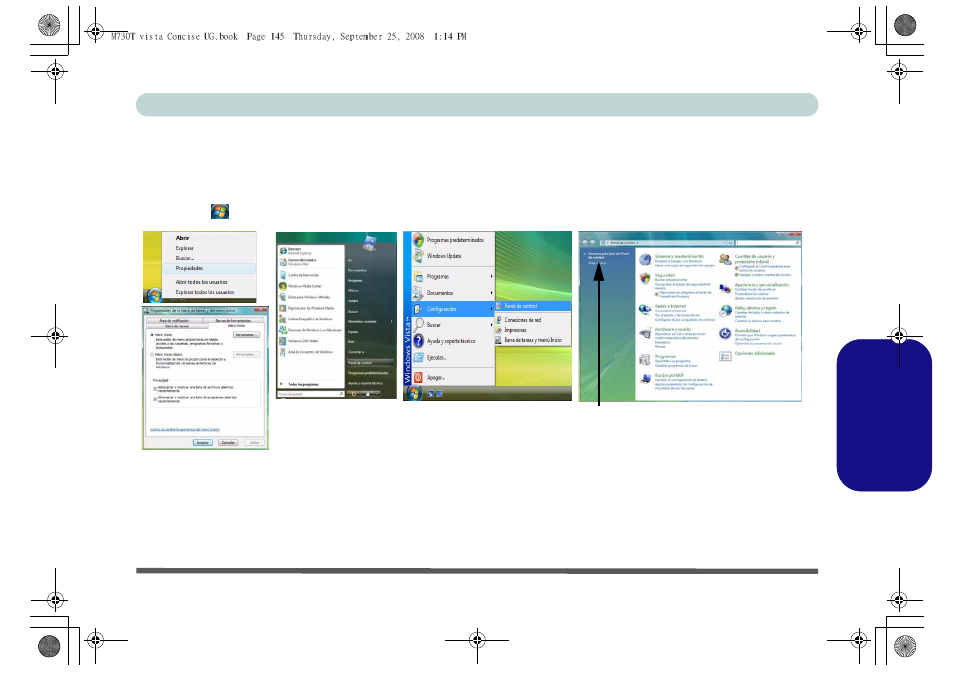Expand Configuración submenu arrow
This screenshot has width=954, height=673.
tap(491, 309)
